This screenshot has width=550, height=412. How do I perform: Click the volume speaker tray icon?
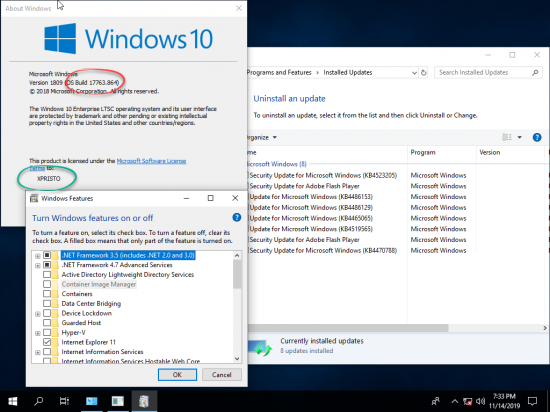tap(481, 401)
